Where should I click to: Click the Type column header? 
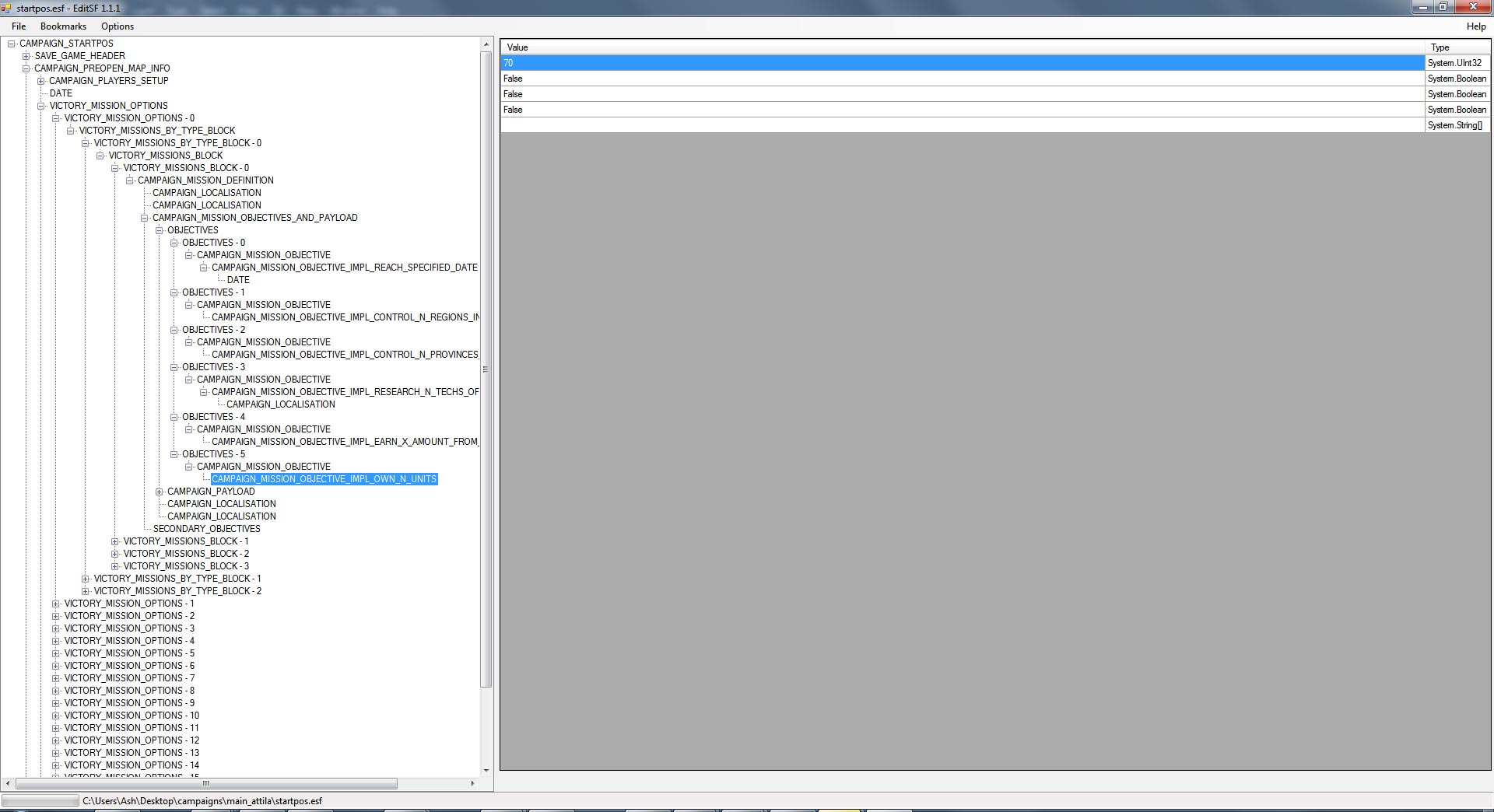(1457, 47)
